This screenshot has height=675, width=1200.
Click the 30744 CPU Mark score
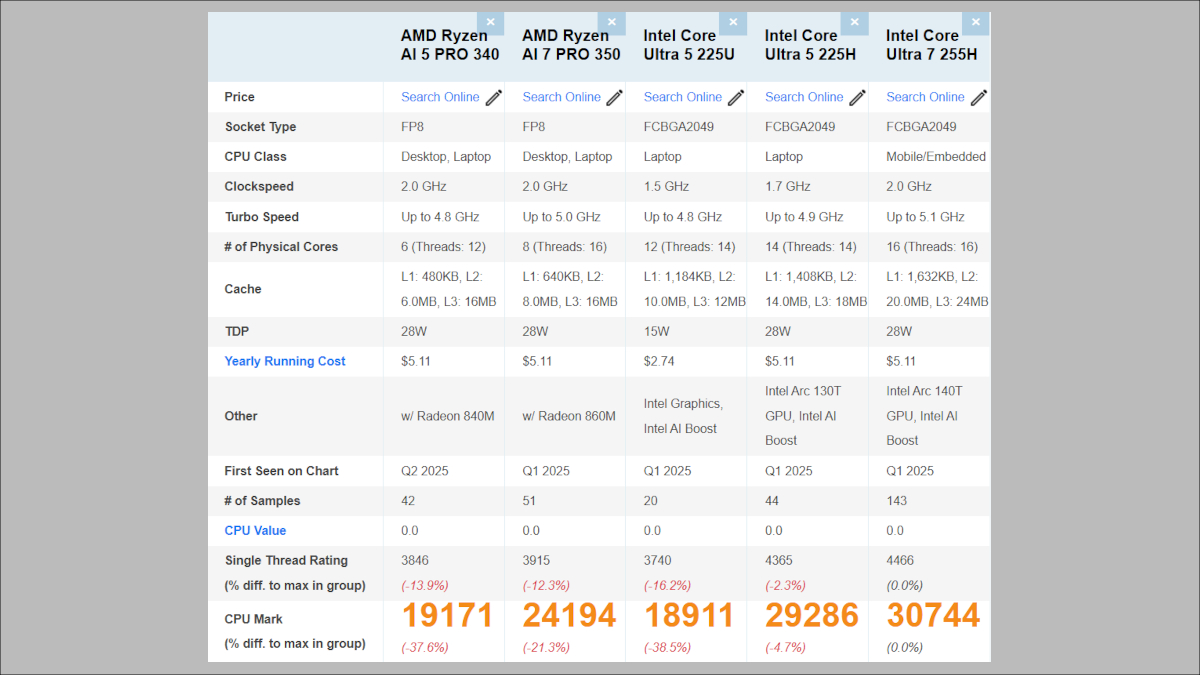coord(932,615)
